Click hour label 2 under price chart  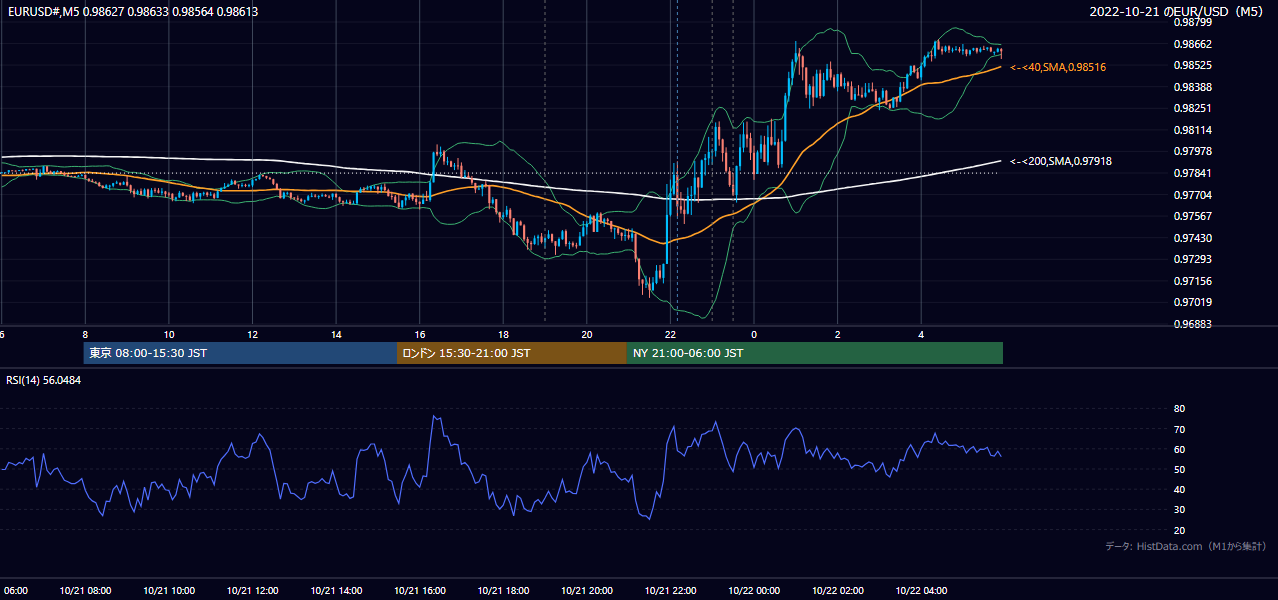(838, 335)
